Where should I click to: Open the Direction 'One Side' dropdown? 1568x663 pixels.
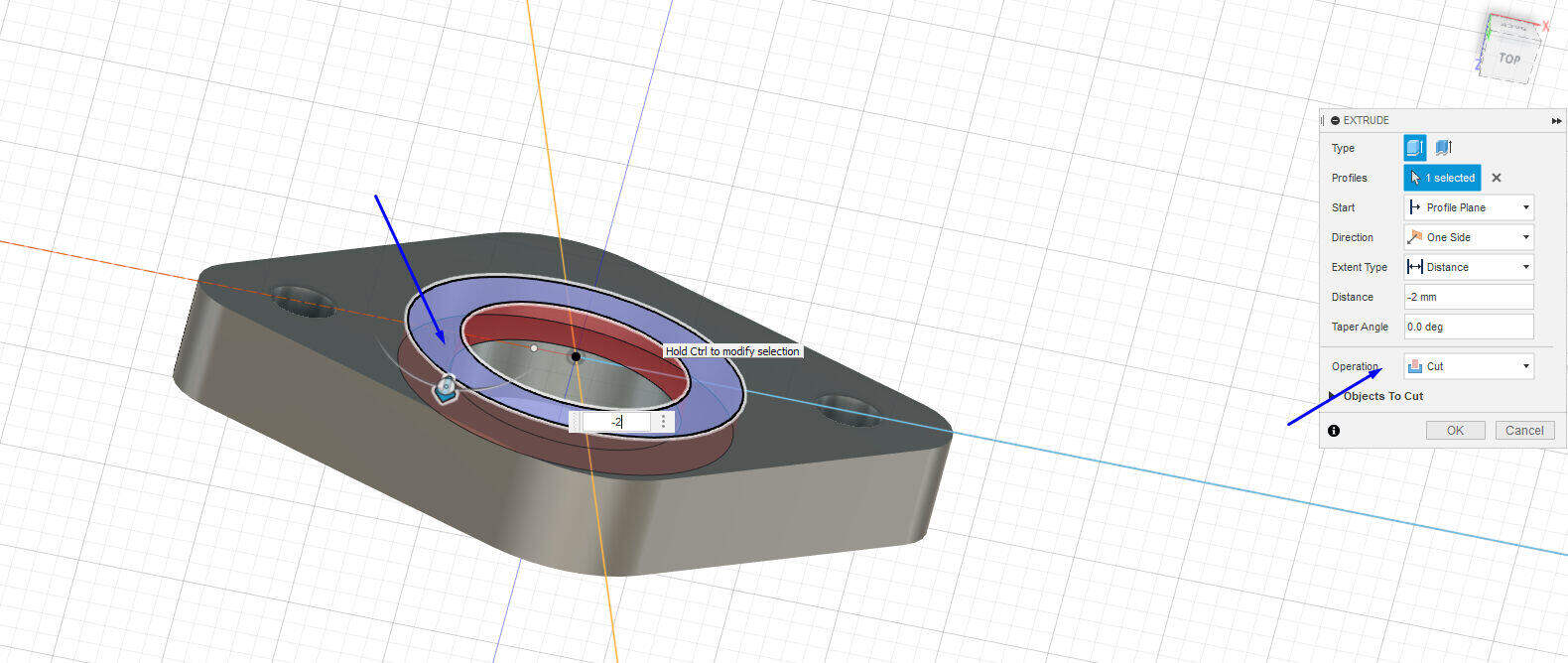[1469, 237]
